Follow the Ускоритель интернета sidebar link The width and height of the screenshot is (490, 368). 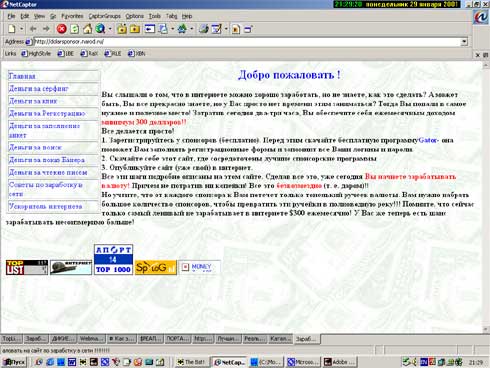point(45,206)
